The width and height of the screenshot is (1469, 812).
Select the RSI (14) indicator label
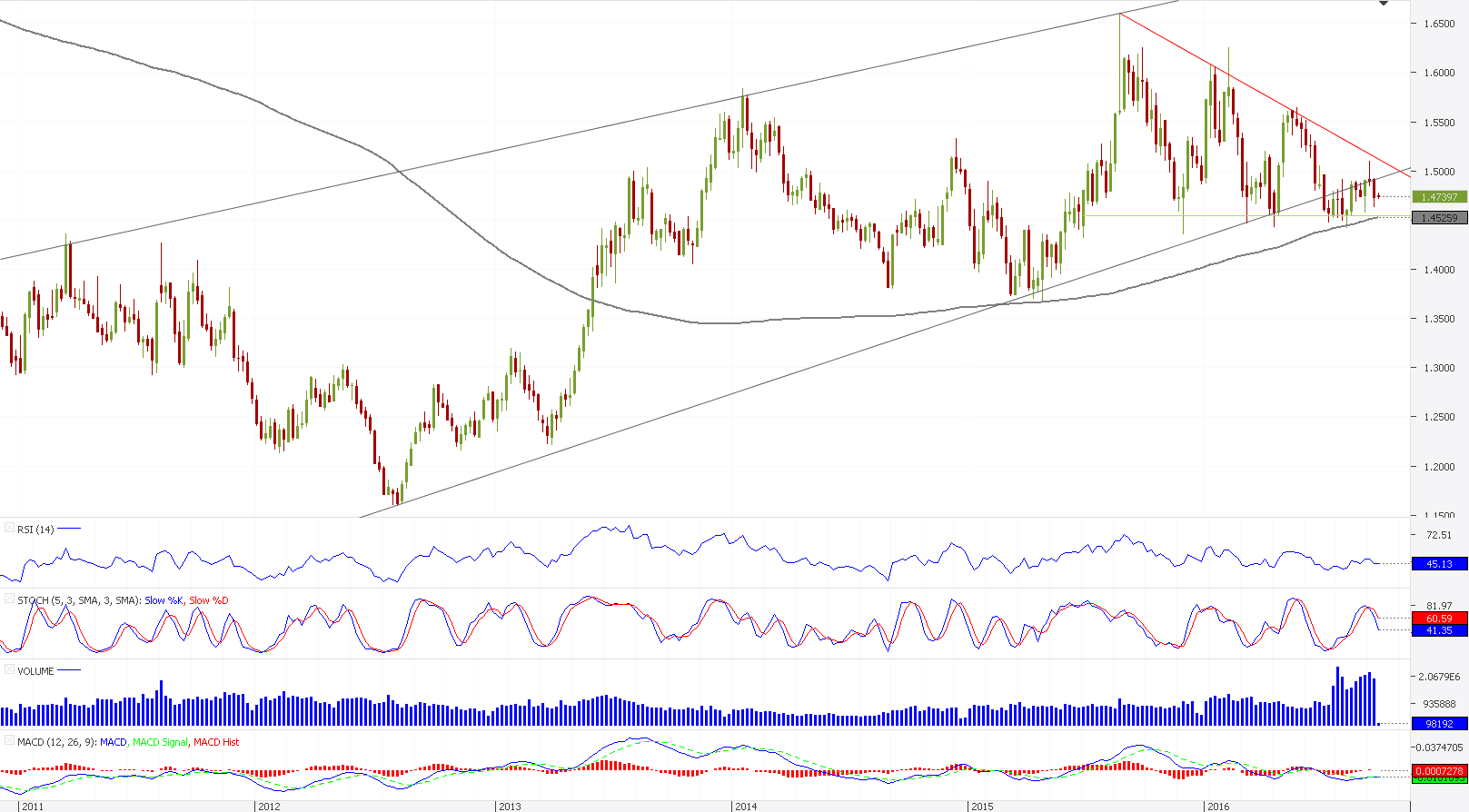point(35,530)
